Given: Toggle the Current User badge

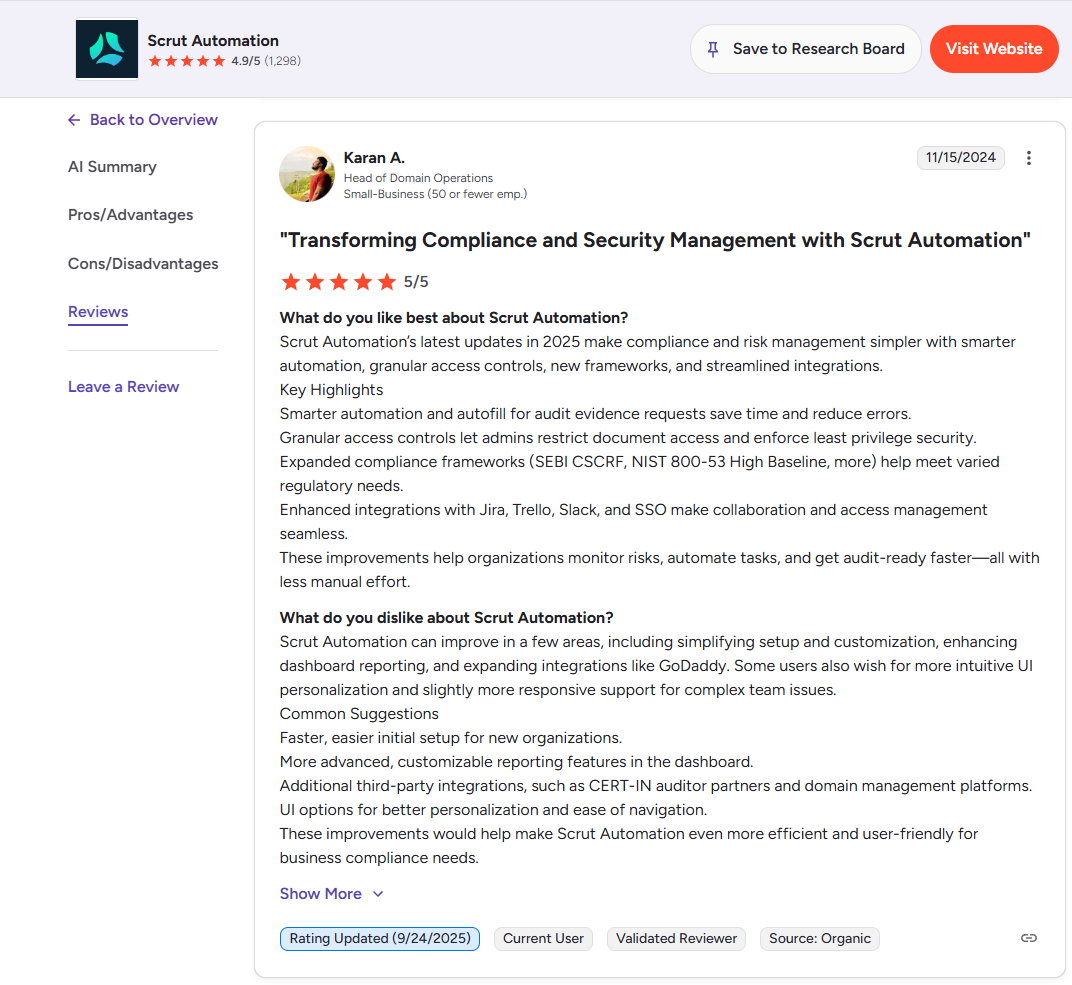Looking at the screenshot, I should pos(543,939).
